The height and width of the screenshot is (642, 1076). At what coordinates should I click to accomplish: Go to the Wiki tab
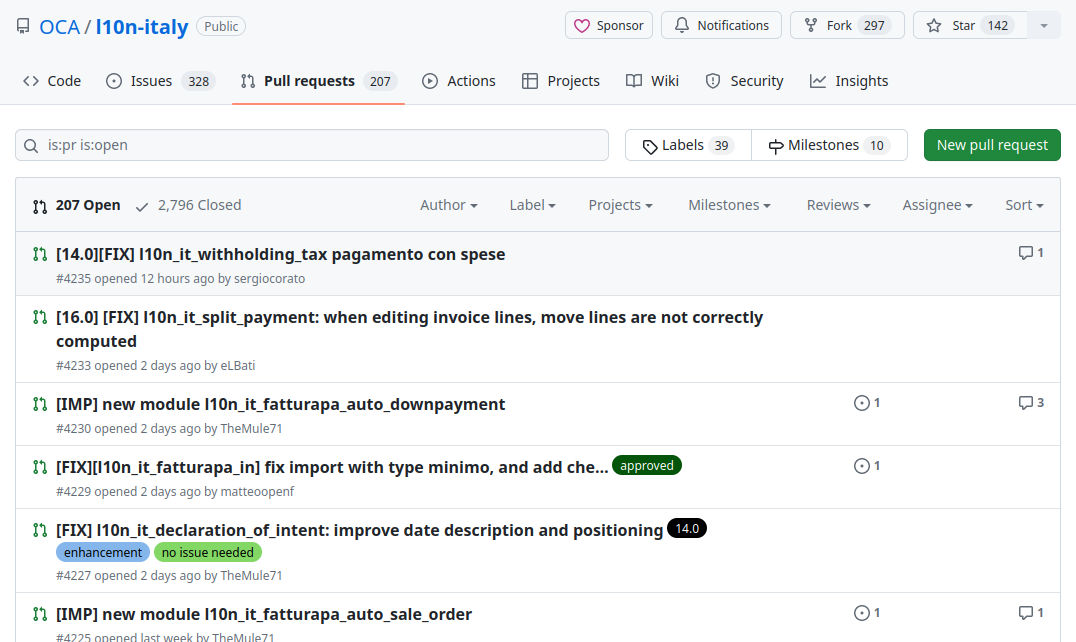coord(652,81)
